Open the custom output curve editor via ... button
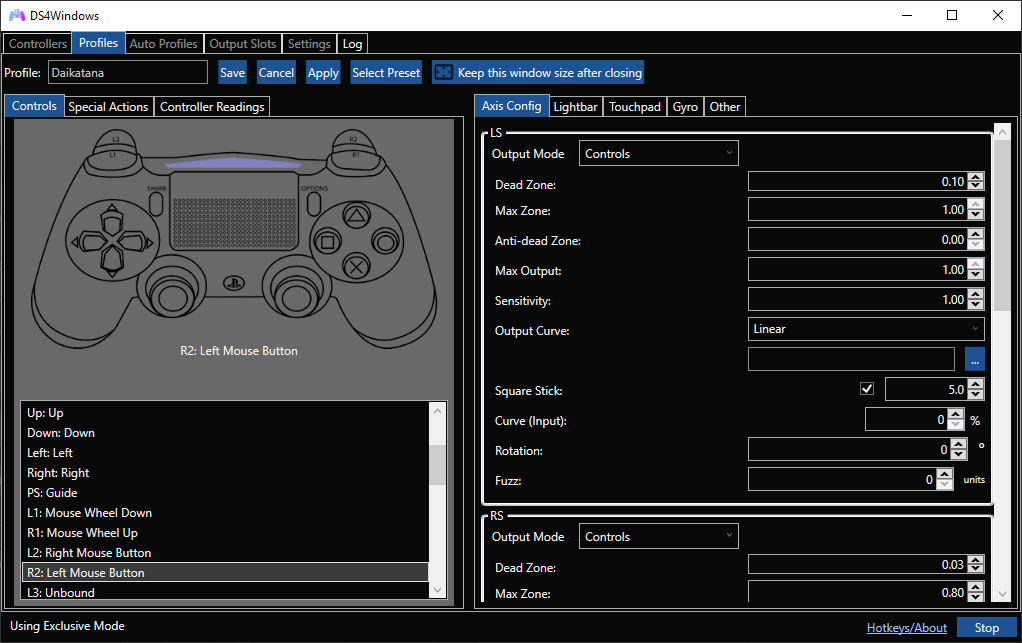 point(974,359)
